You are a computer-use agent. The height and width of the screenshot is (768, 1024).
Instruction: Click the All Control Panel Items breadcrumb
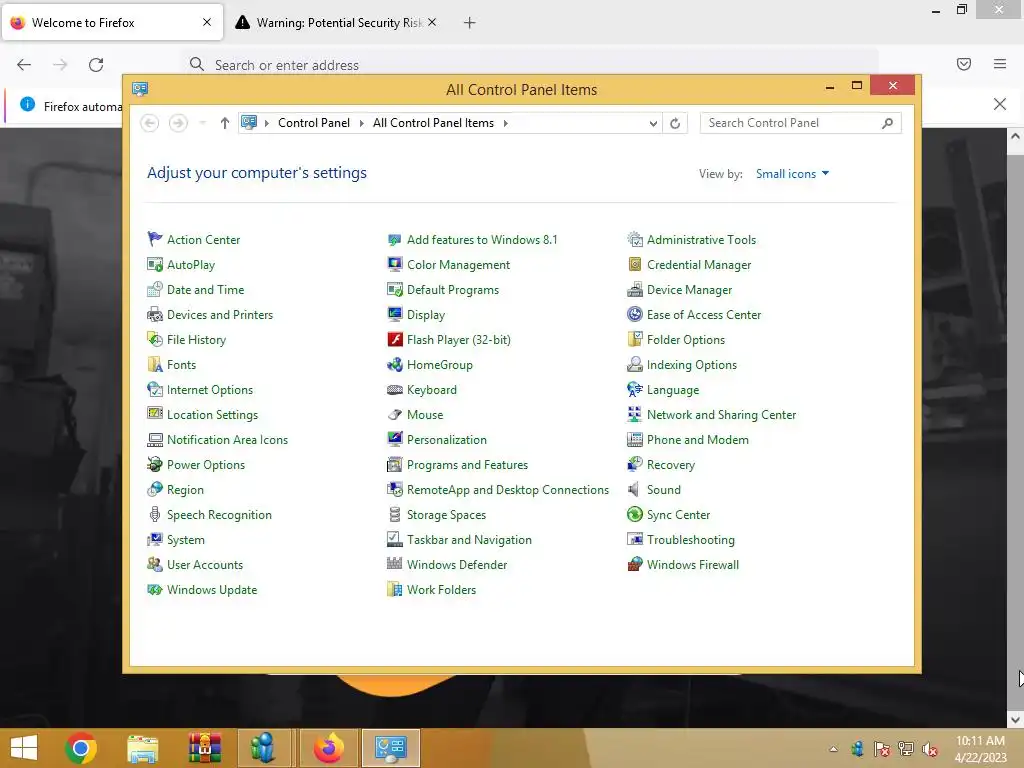pyautogui.click(x=433, y=123)
